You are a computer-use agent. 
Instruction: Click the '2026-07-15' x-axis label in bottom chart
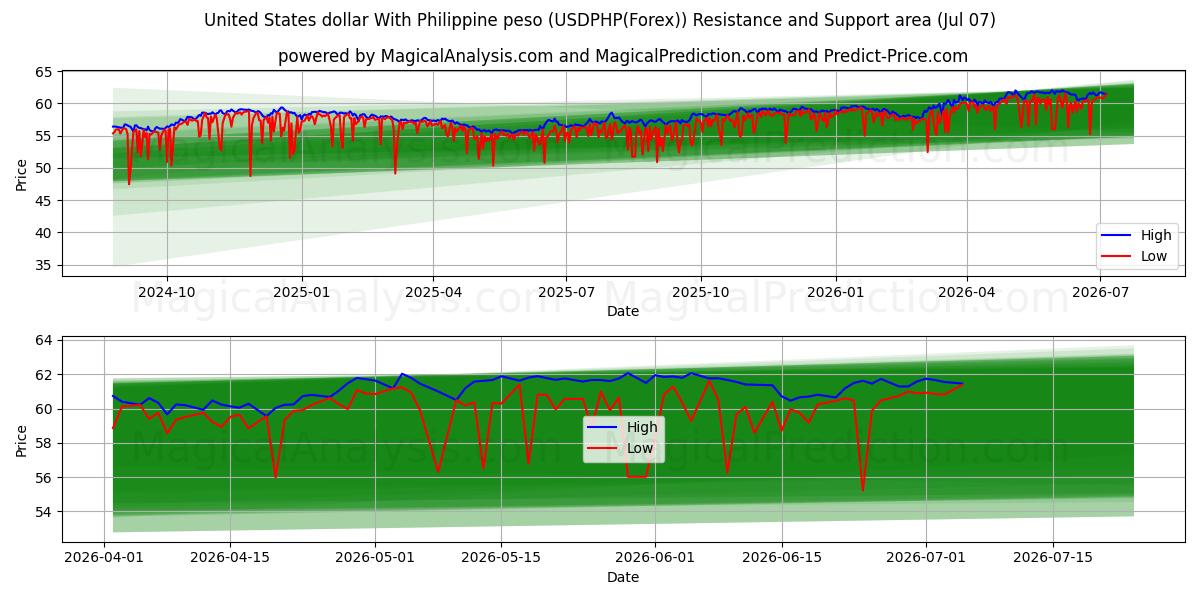pos(1052,558)
